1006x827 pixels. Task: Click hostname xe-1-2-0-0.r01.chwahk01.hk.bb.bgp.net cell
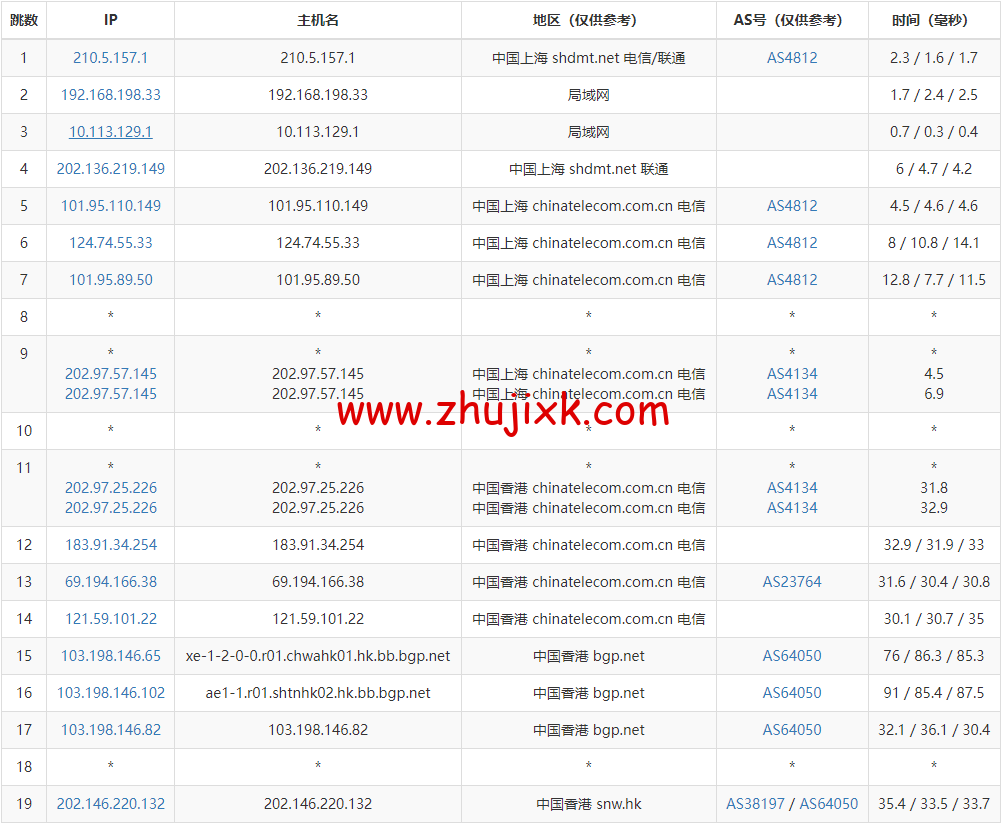318,656
